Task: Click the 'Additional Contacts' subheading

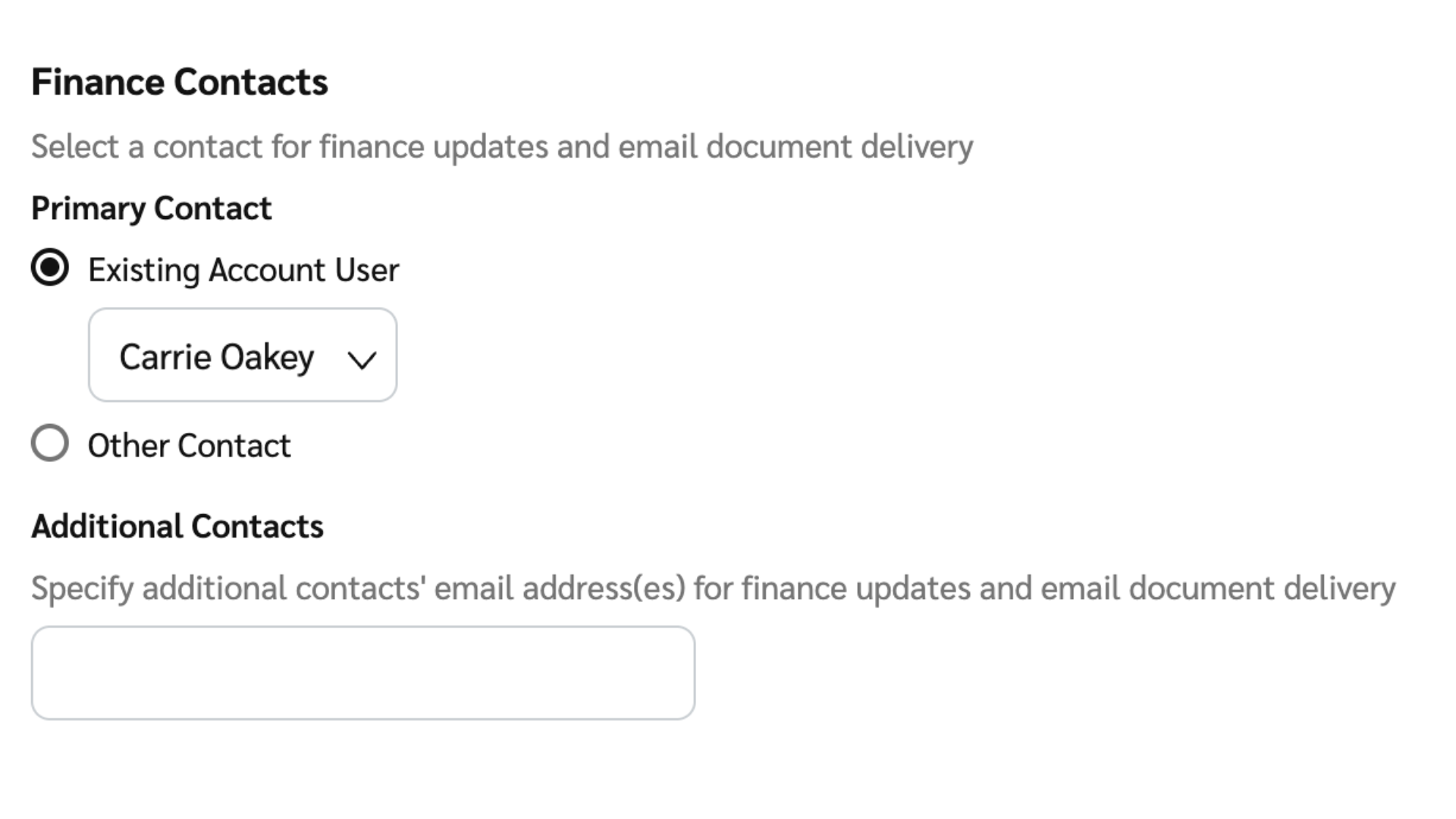Action: tap(177, 526)
